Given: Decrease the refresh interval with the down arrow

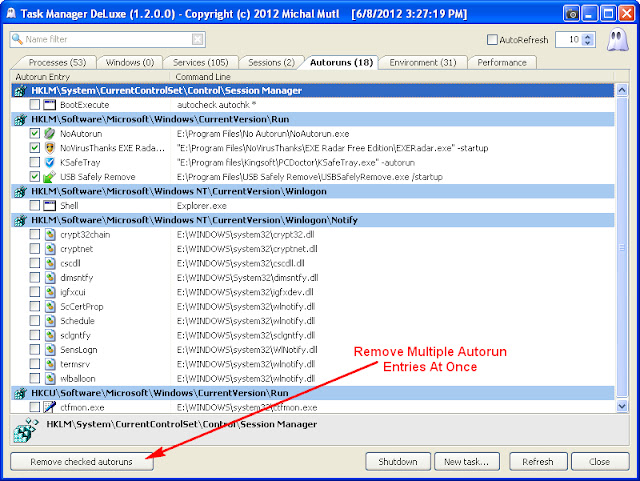Looking at the screenshot, I should coord(588,43).
